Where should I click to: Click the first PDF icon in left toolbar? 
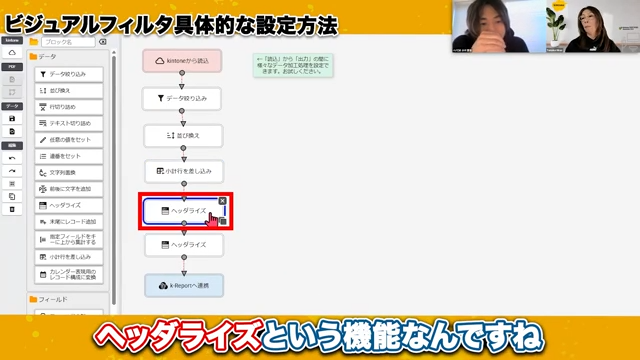click(12, 79)
